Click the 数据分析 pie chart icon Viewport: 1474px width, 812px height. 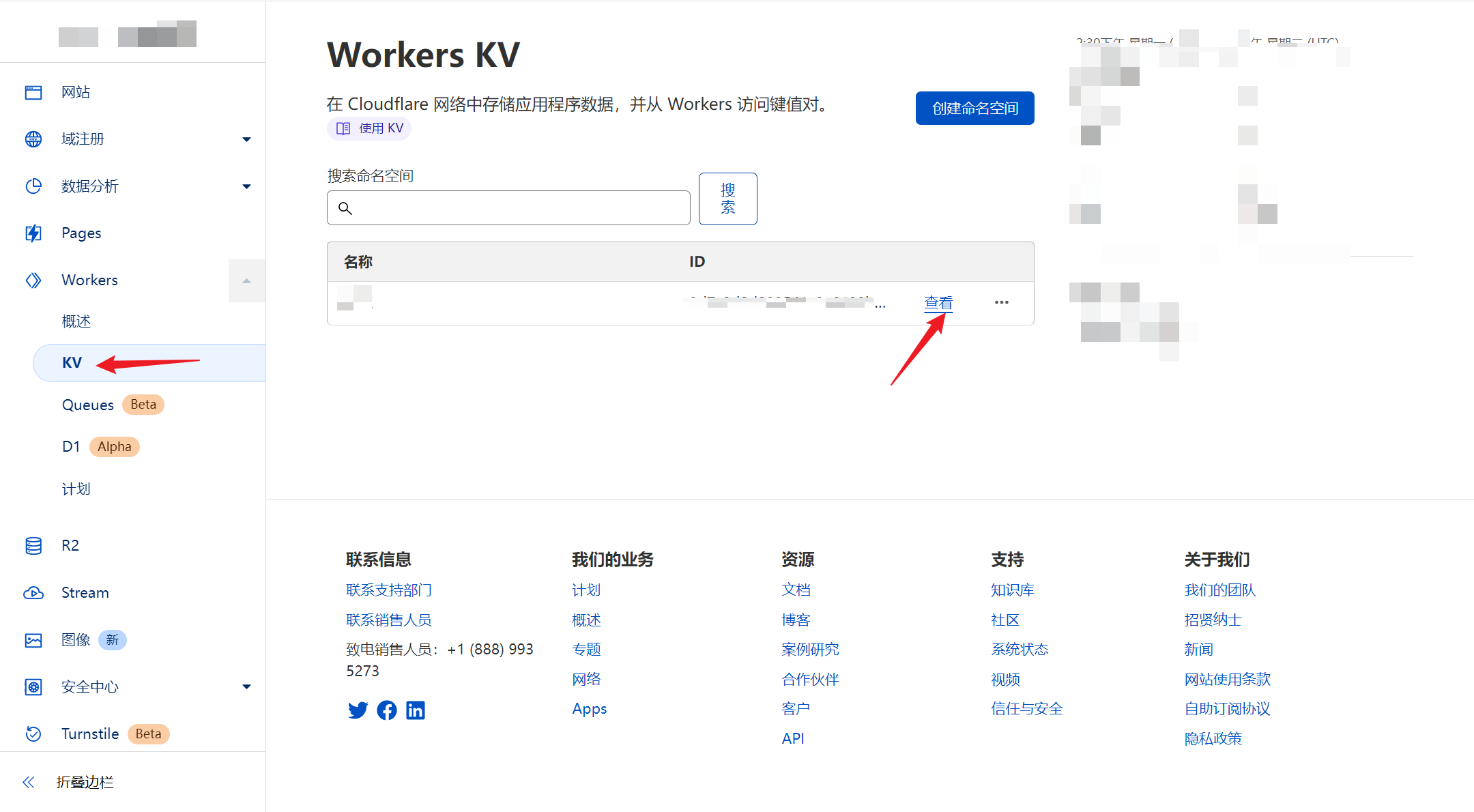point(33,186)
